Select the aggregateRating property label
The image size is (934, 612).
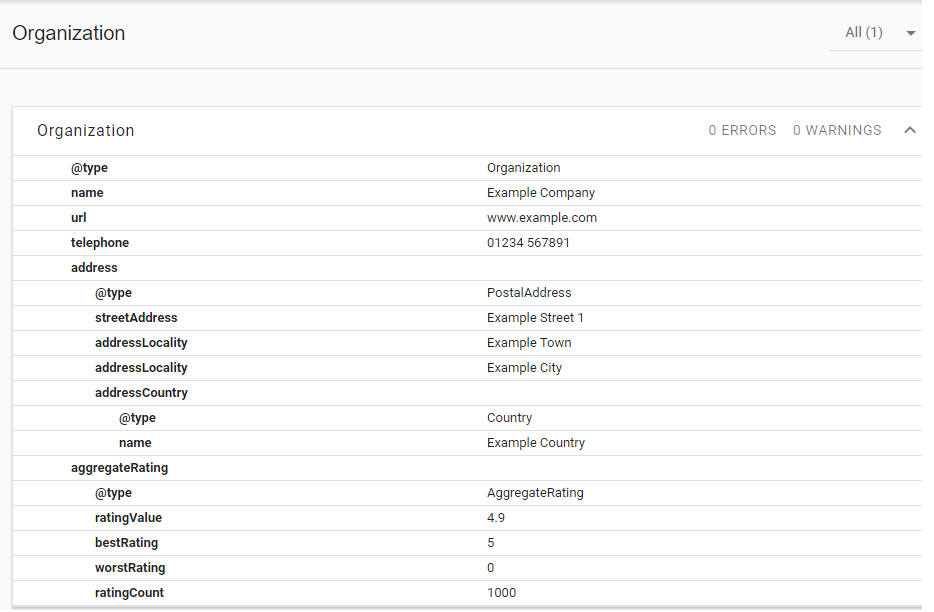(x=119, y=468)
